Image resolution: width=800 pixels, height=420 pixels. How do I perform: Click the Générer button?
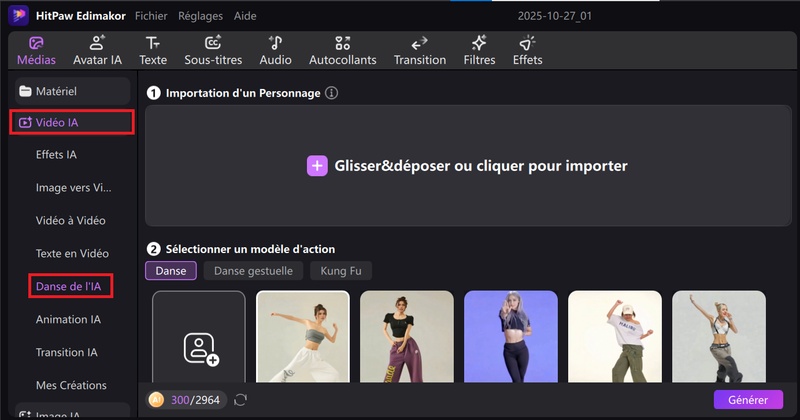(748, 400)
